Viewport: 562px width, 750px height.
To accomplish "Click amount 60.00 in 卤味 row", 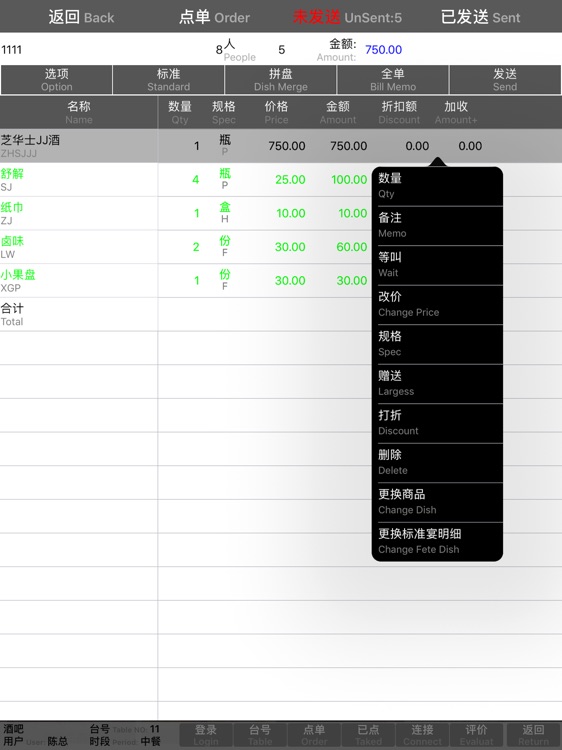I will 352,247.
